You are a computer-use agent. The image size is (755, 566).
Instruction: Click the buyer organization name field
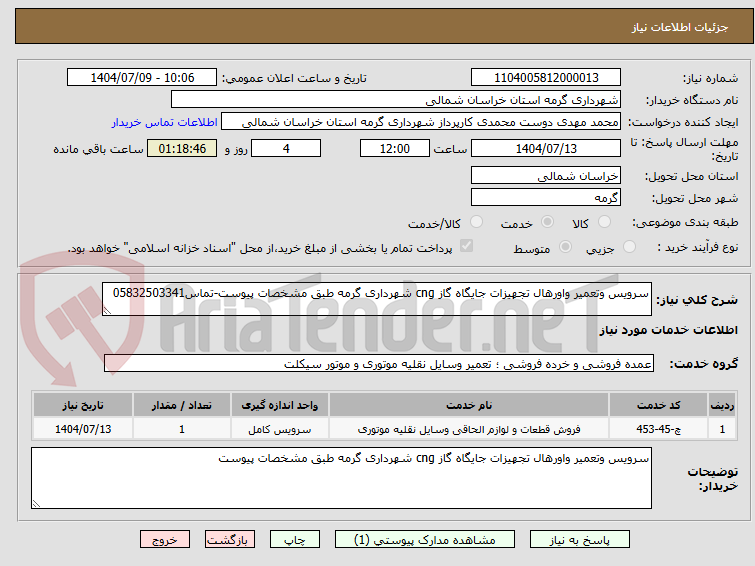coord(396,100)
